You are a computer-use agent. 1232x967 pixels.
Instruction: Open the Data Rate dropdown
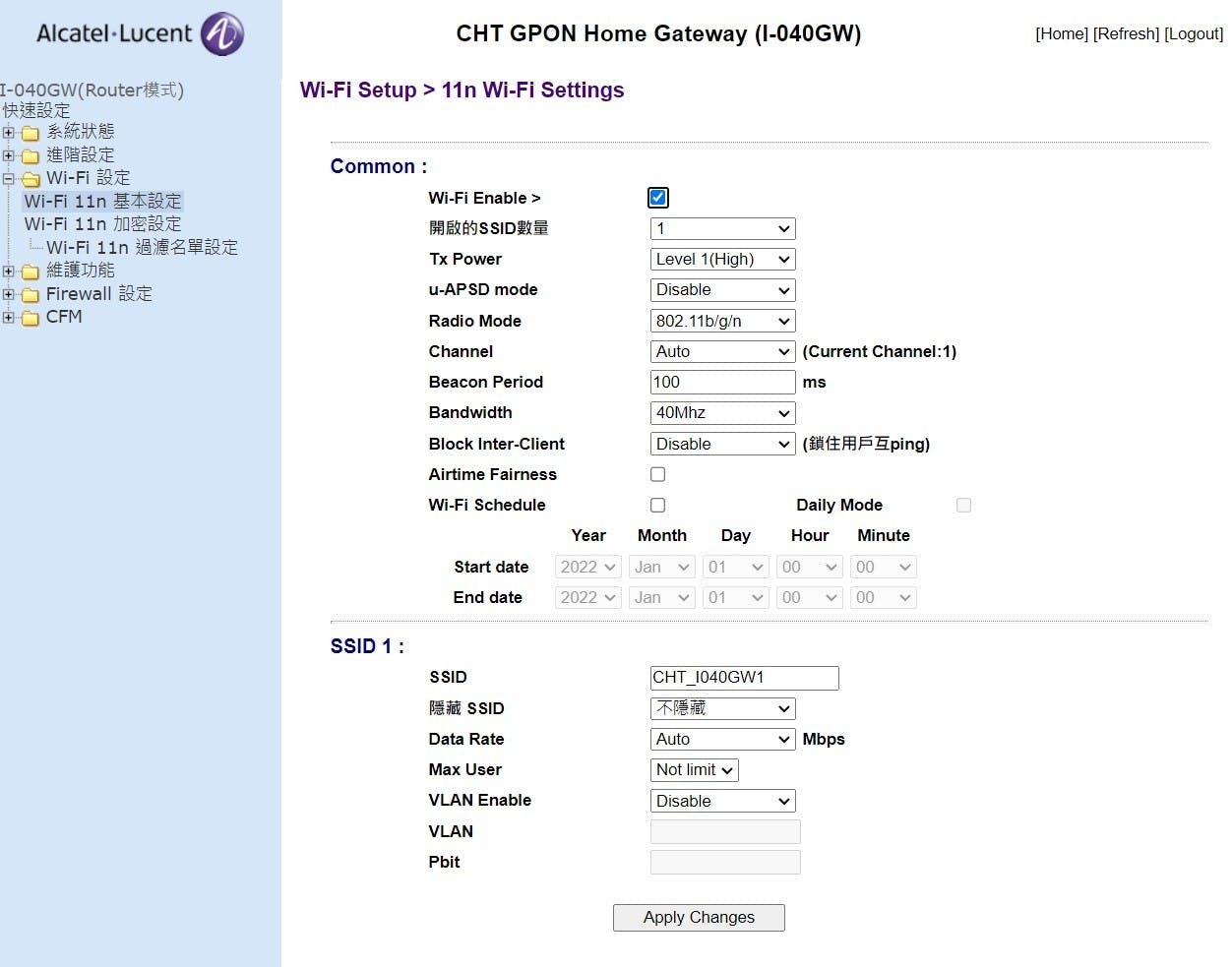click(723, 739)
